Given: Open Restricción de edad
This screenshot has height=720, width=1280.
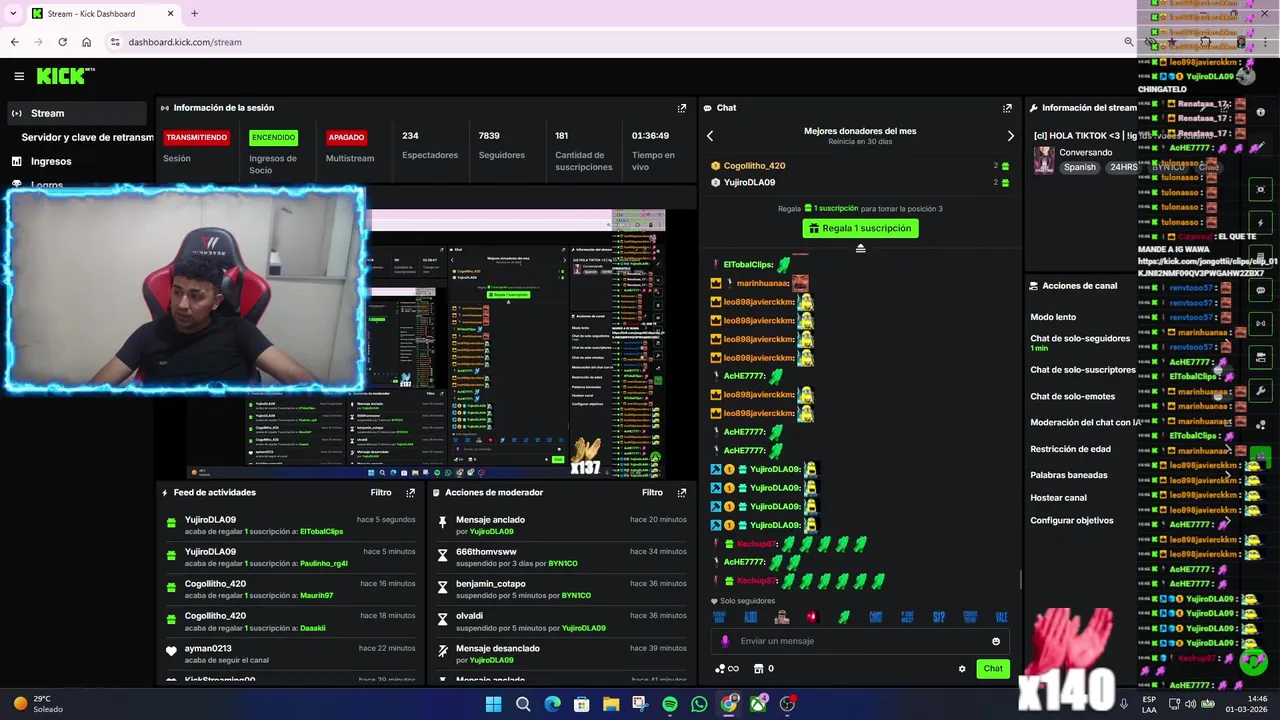Looking at the screenshot, I should click(1070, 449).
